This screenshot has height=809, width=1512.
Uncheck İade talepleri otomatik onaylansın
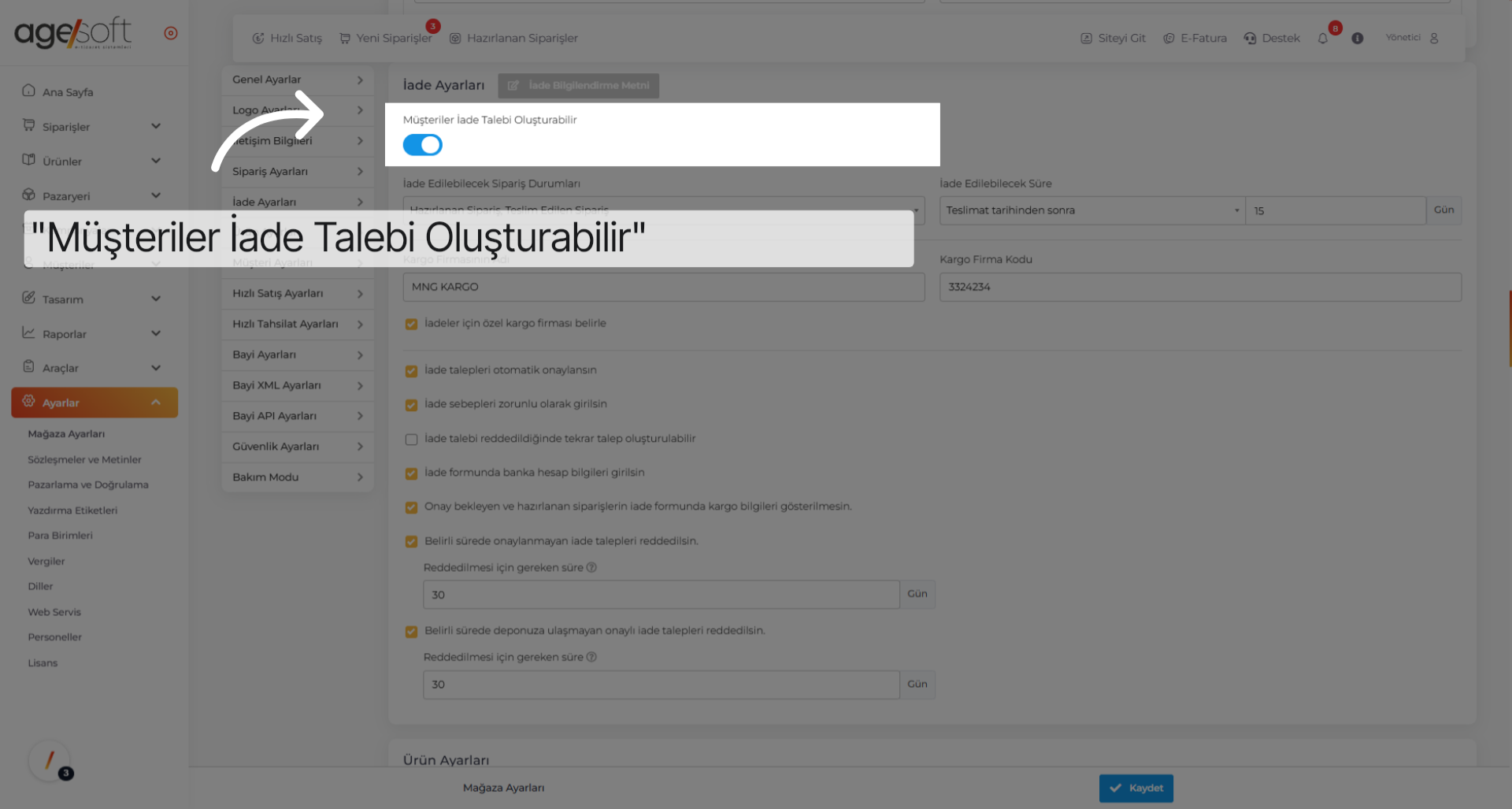[x=411, y=370]
